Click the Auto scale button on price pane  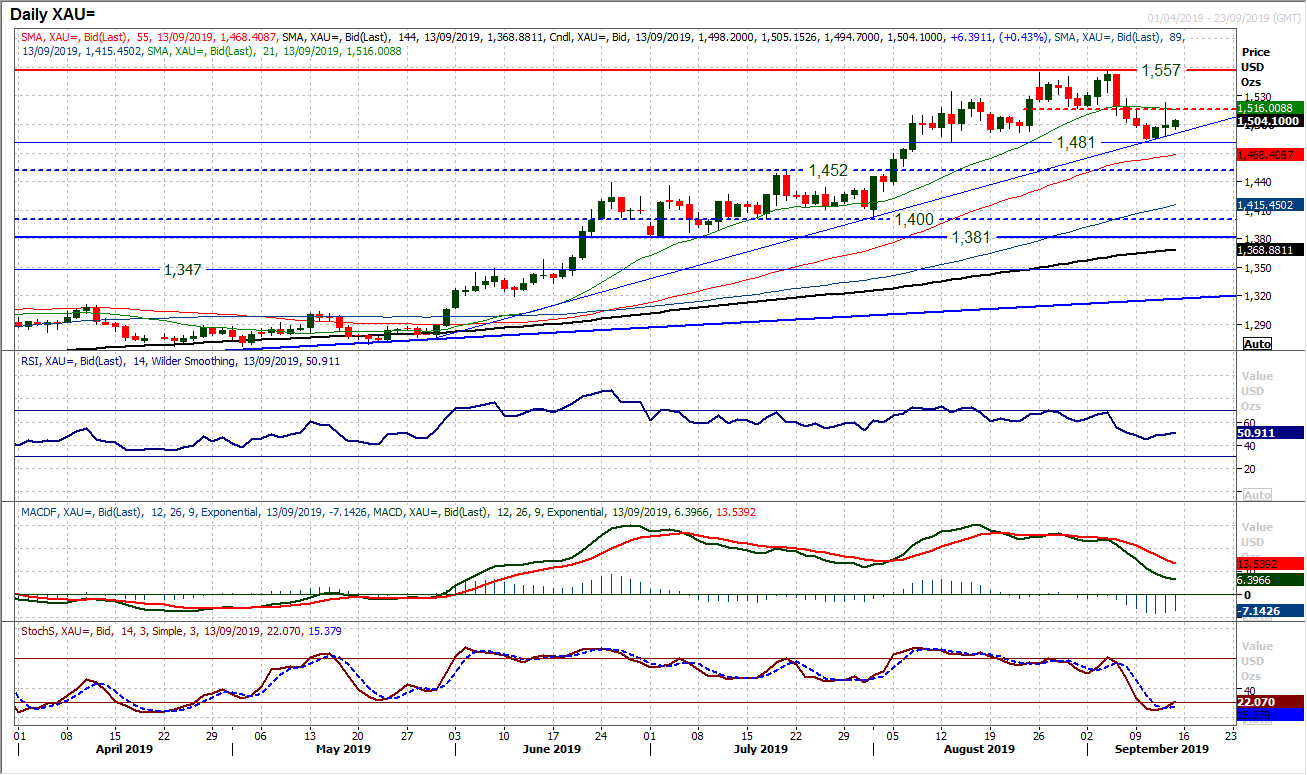point(1257,343)
